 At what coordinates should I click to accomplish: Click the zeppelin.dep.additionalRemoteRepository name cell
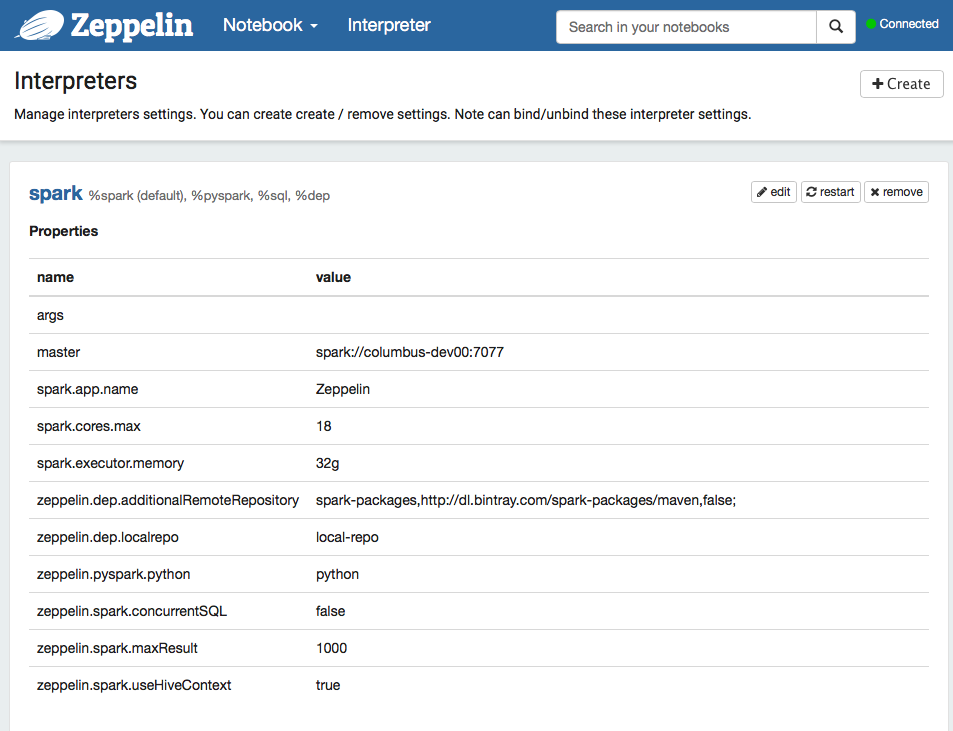(168, 500)
